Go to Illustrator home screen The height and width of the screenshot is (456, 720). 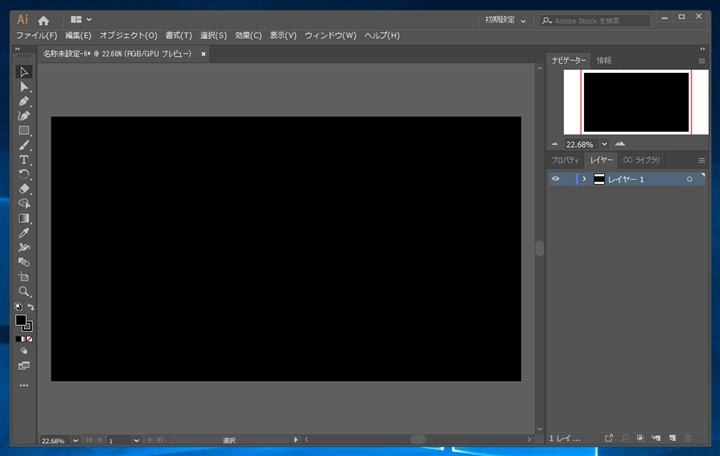(x=44, y=20)
